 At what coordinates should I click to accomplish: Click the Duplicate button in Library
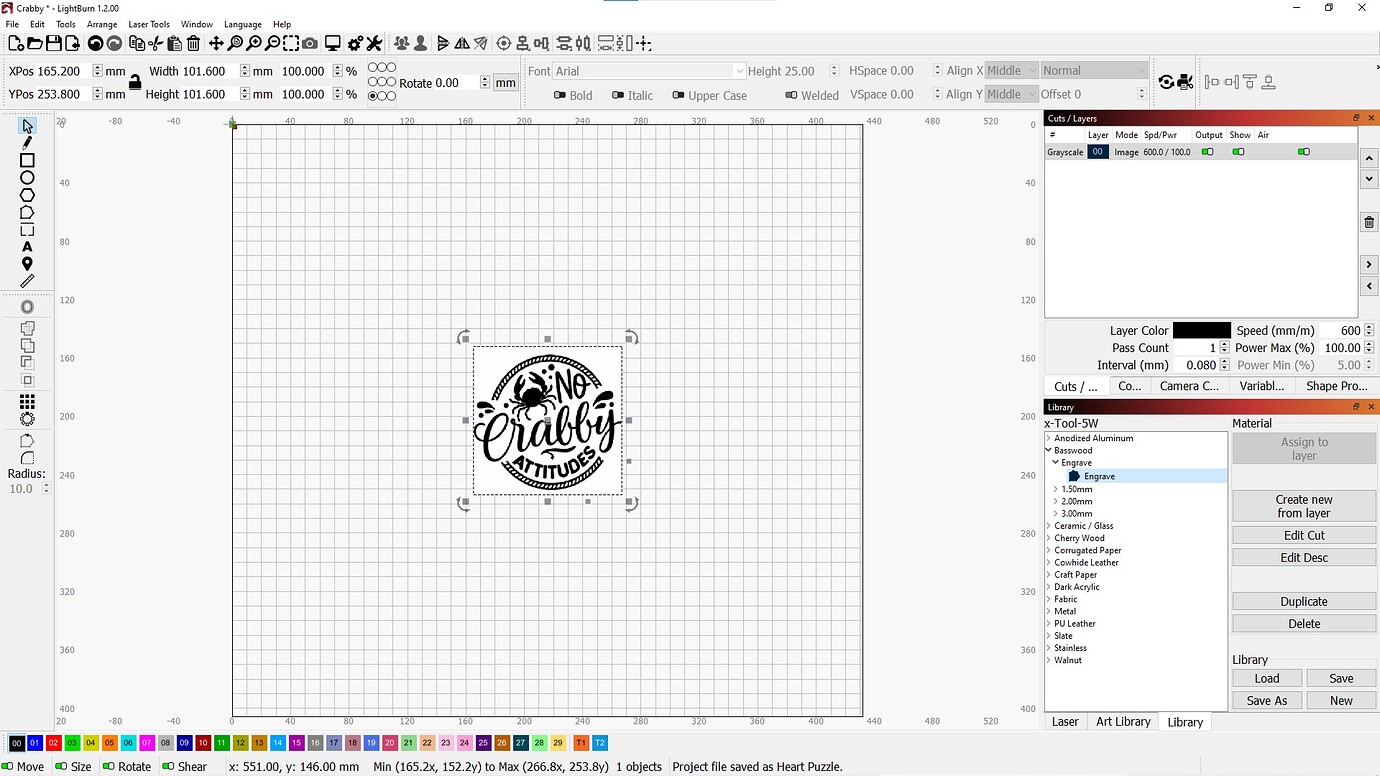(1303, 601)
